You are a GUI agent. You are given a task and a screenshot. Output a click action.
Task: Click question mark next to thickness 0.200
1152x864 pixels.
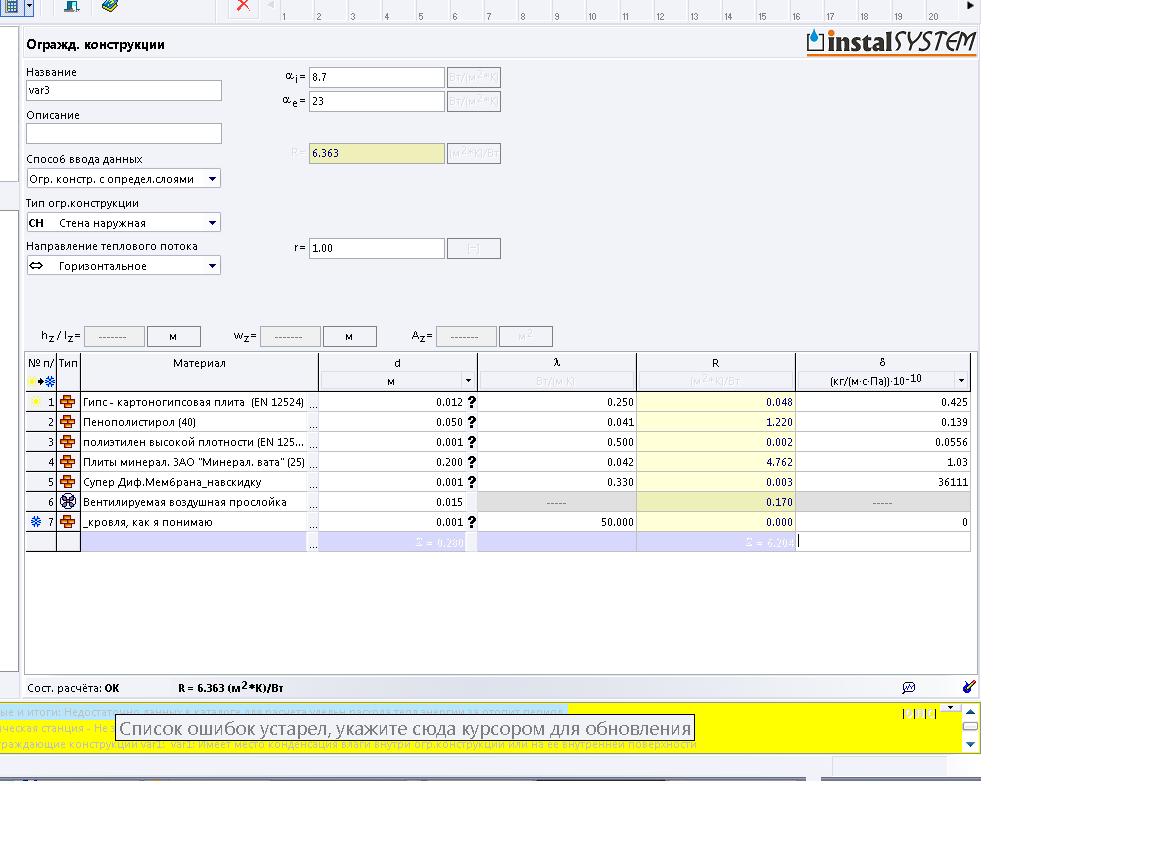point(472,462)
